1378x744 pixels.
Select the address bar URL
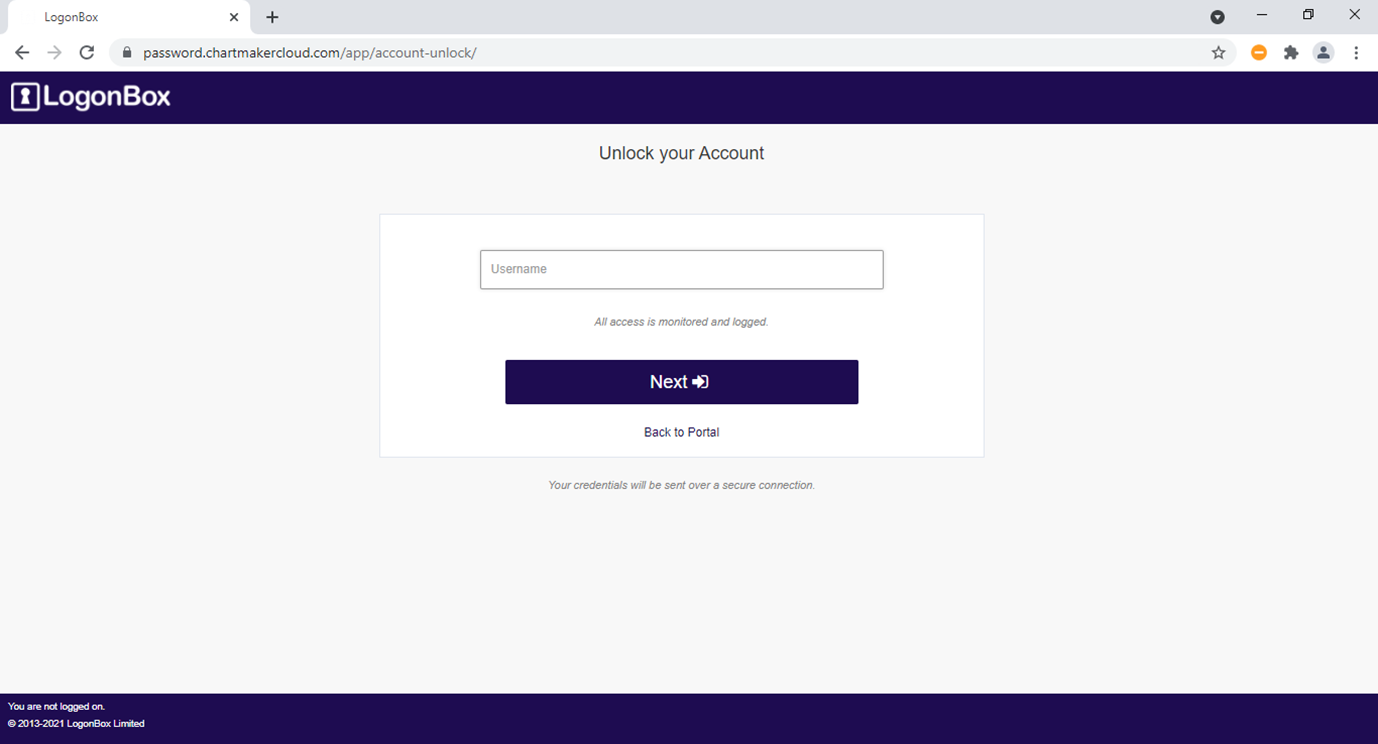point(310,53)
